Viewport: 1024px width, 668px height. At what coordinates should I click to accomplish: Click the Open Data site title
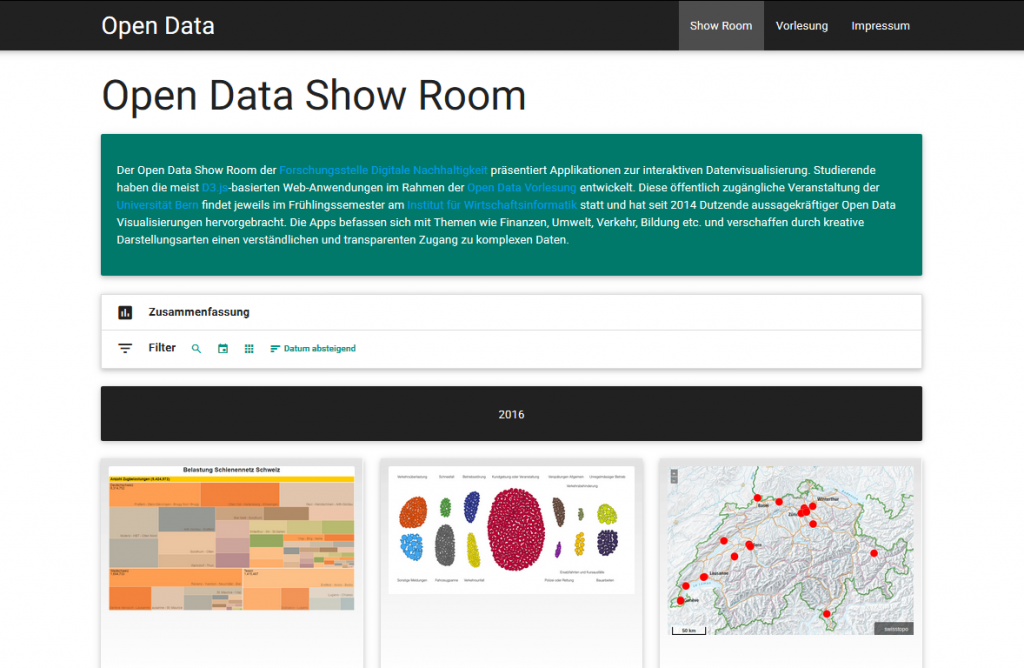pos(158,25)
